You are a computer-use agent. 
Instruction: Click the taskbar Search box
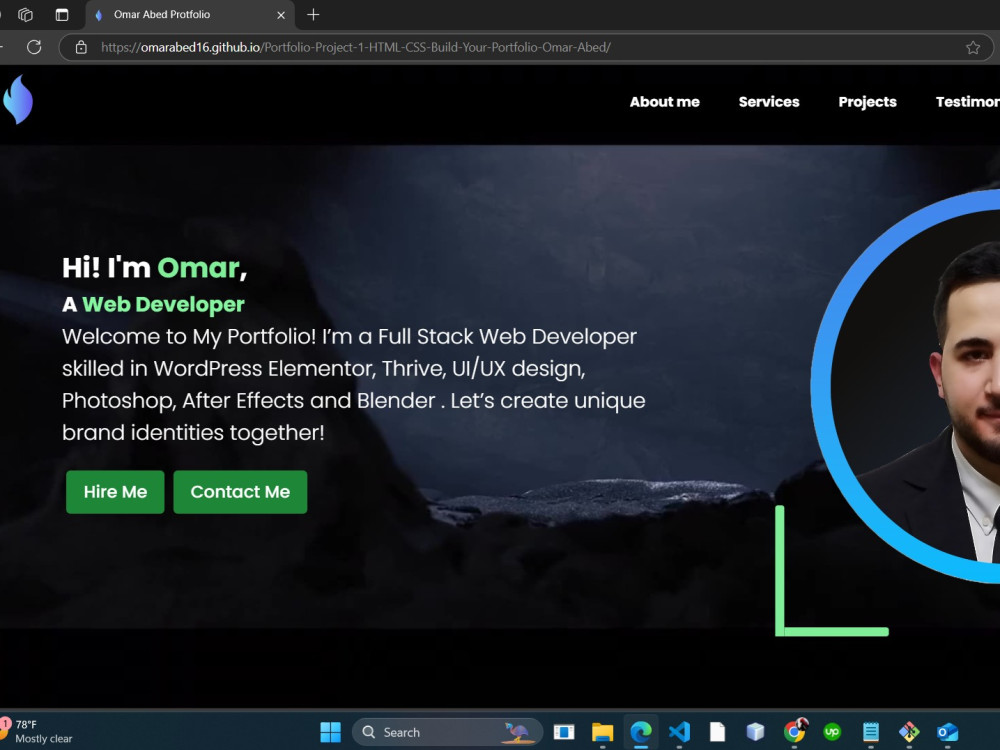point(447,732)
